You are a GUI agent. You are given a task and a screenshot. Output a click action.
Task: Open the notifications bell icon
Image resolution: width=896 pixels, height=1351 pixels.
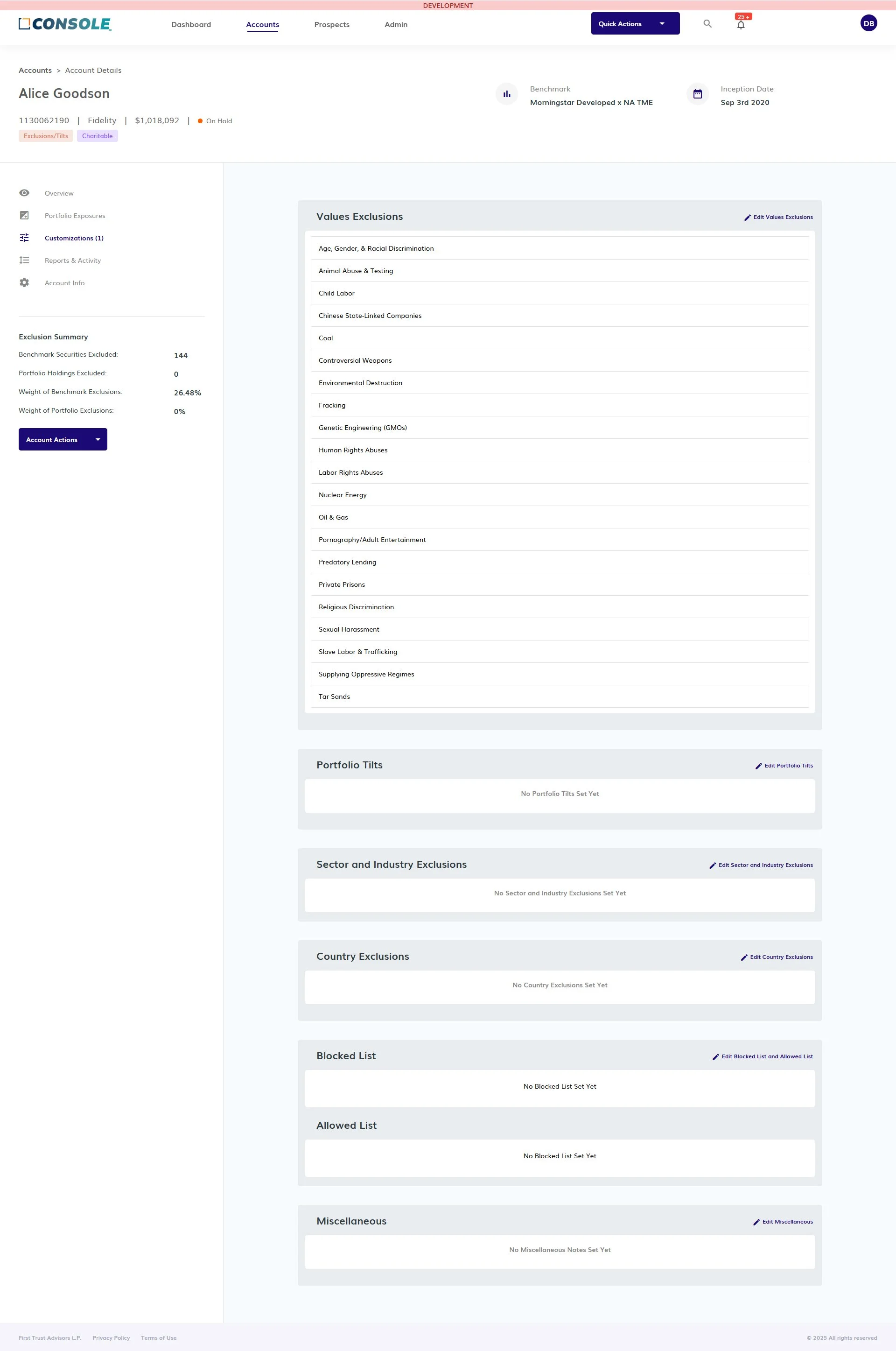741,25
